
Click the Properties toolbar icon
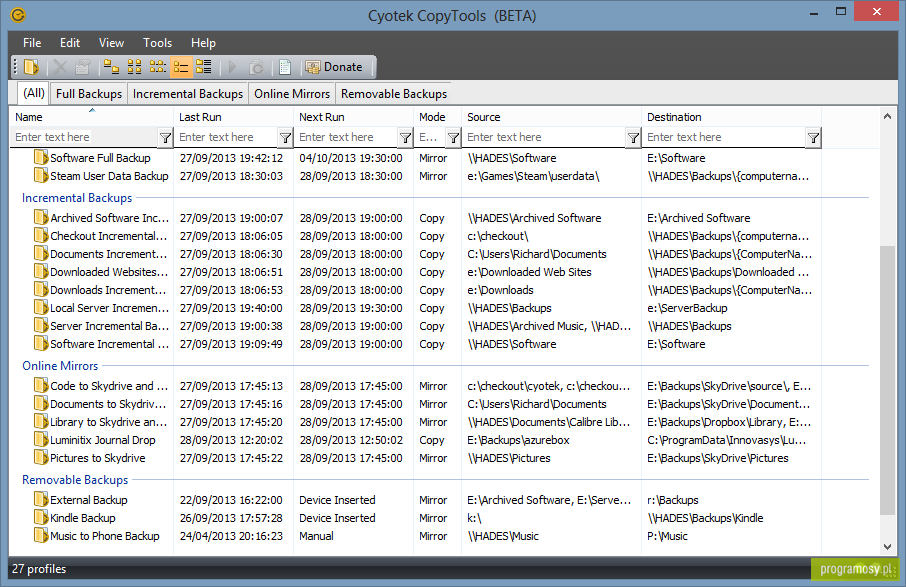point(82,67)
